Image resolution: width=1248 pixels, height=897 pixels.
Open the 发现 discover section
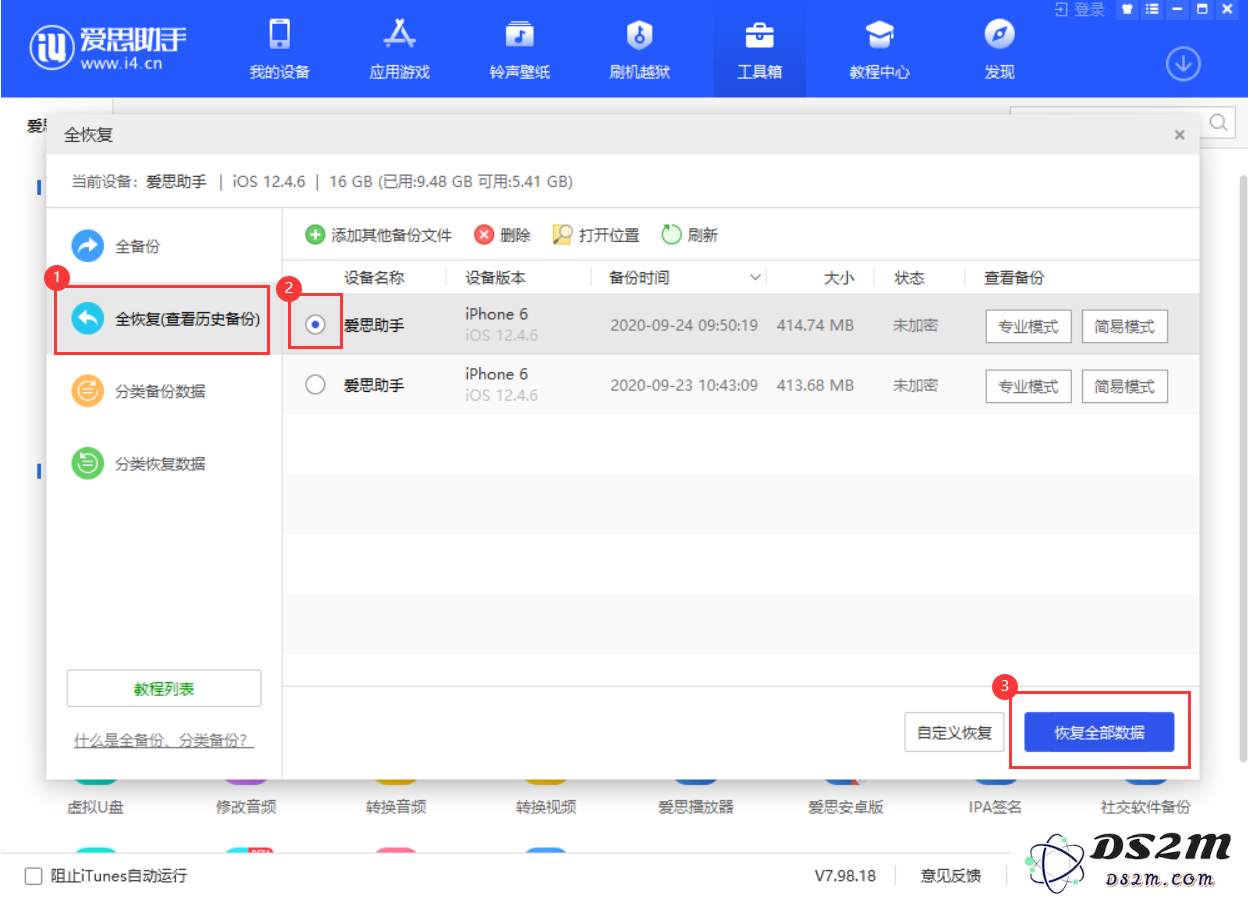999,50
